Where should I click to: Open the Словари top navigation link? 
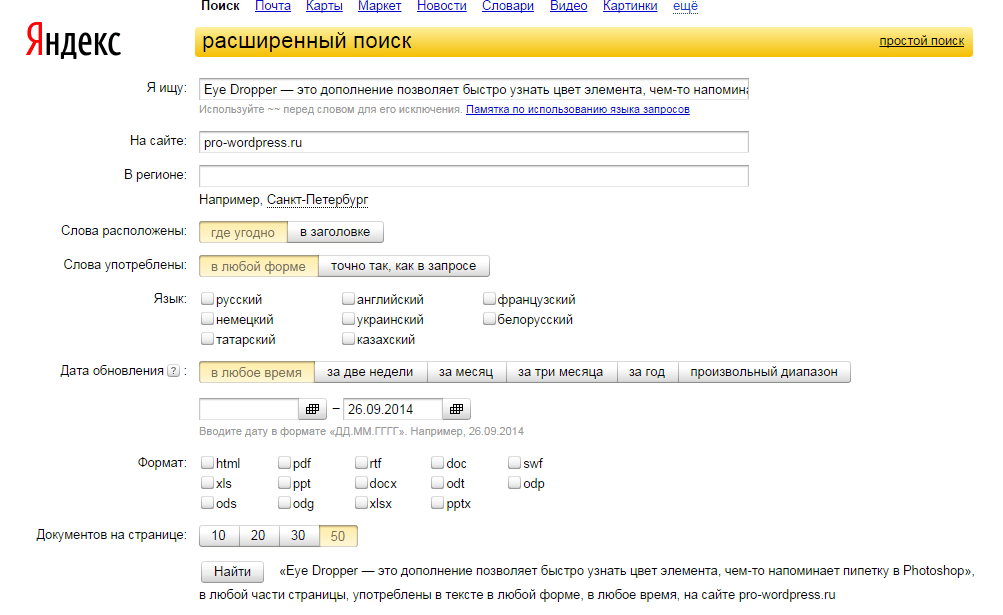(x=508, y=6)
